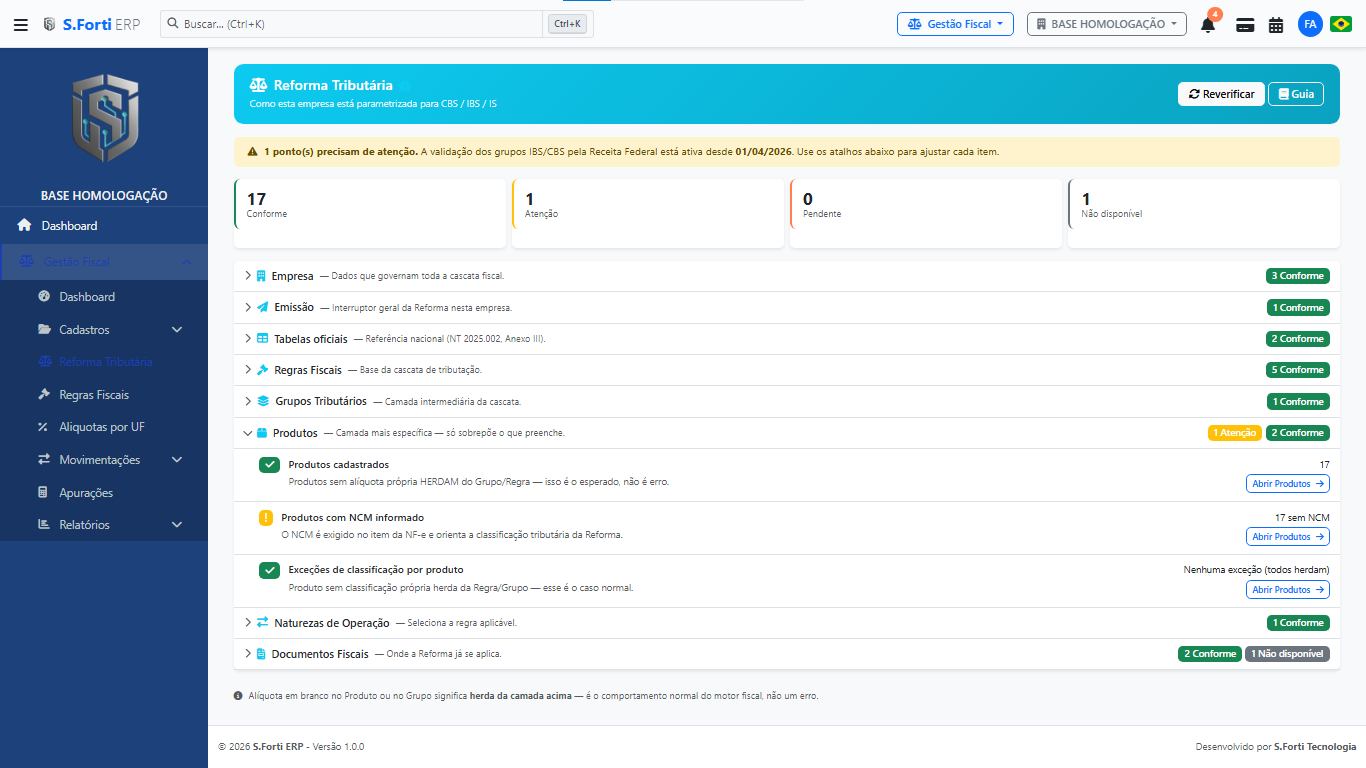
Task: Click the credit card icon in header
Action: pos(1245,25)
